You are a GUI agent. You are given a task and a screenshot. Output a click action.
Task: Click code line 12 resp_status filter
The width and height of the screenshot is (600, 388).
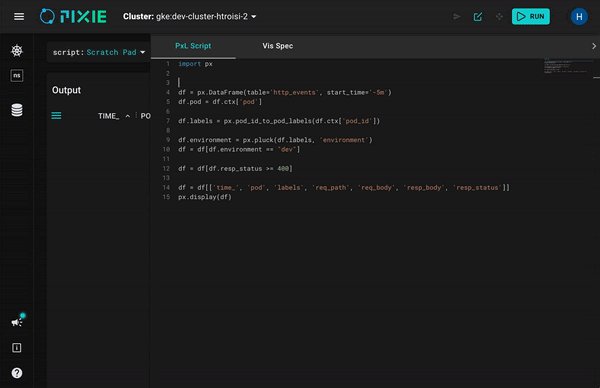point(235,169)
